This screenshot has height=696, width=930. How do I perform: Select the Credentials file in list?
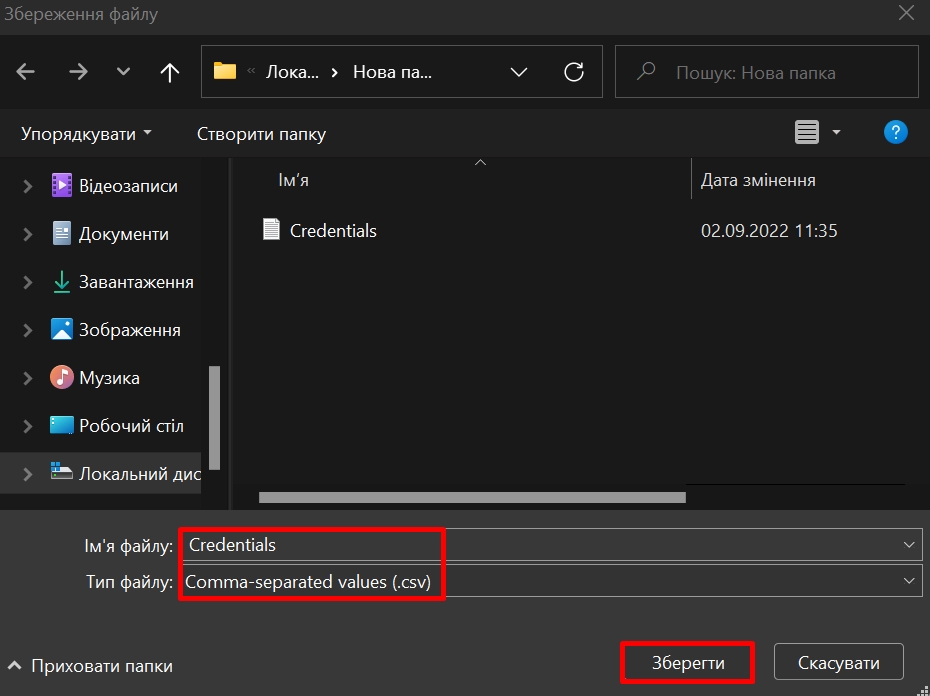[332, 231]
